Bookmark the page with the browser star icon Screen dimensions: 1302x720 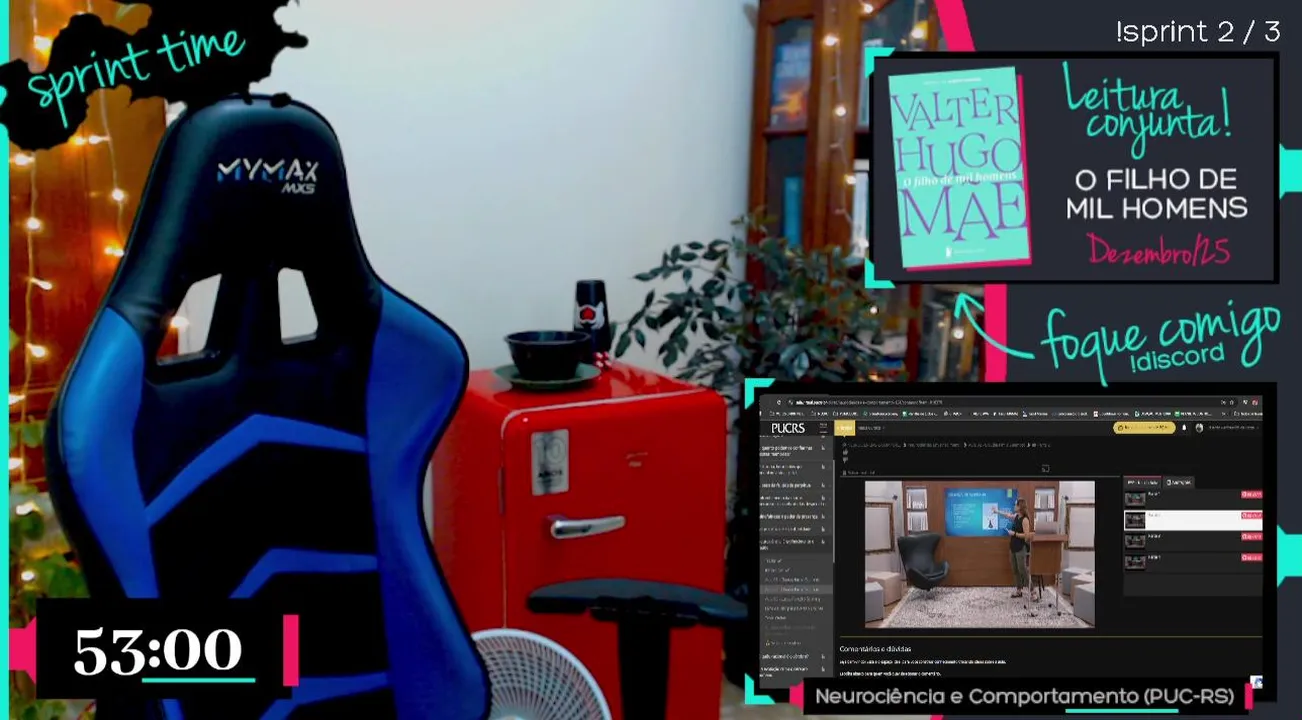coord(1232,402)
